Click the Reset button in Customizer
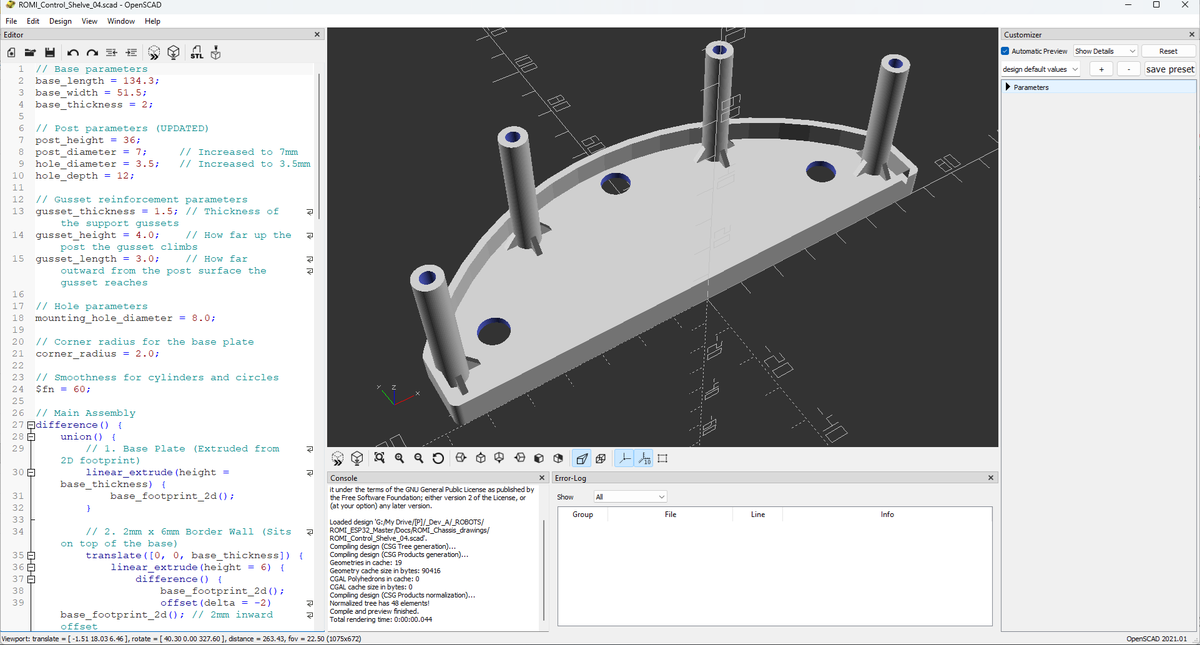1200x645 pixels. click(1168, 51)
